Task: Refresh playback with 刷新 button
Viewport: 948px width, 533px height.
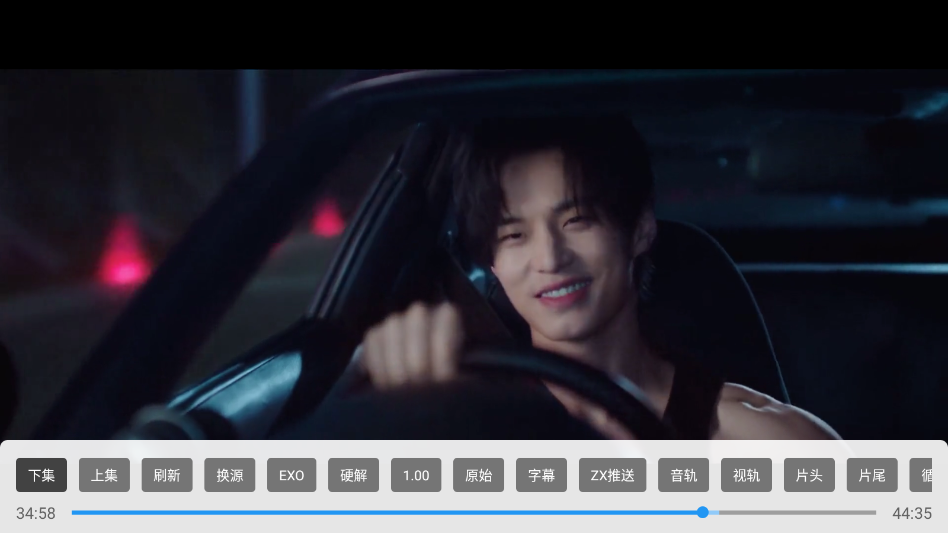Action: 167,475
